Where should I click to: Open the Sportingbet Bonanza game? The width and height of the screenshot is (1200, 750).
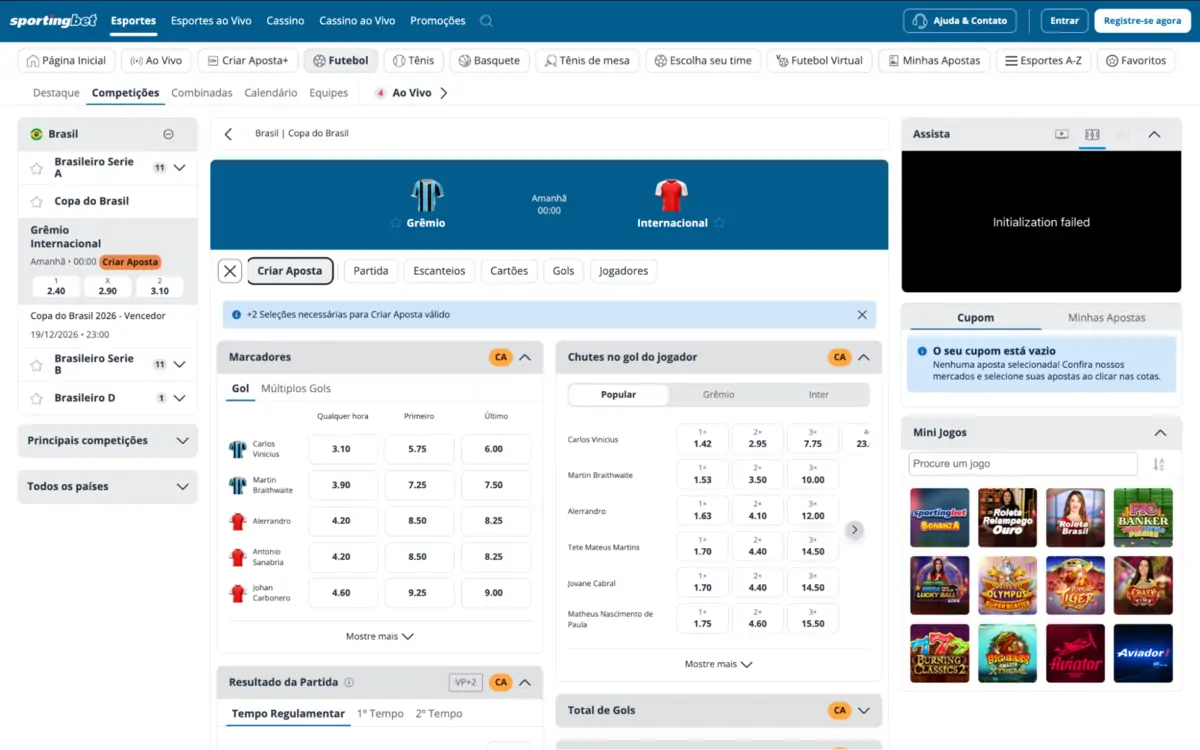click(939, 517)
